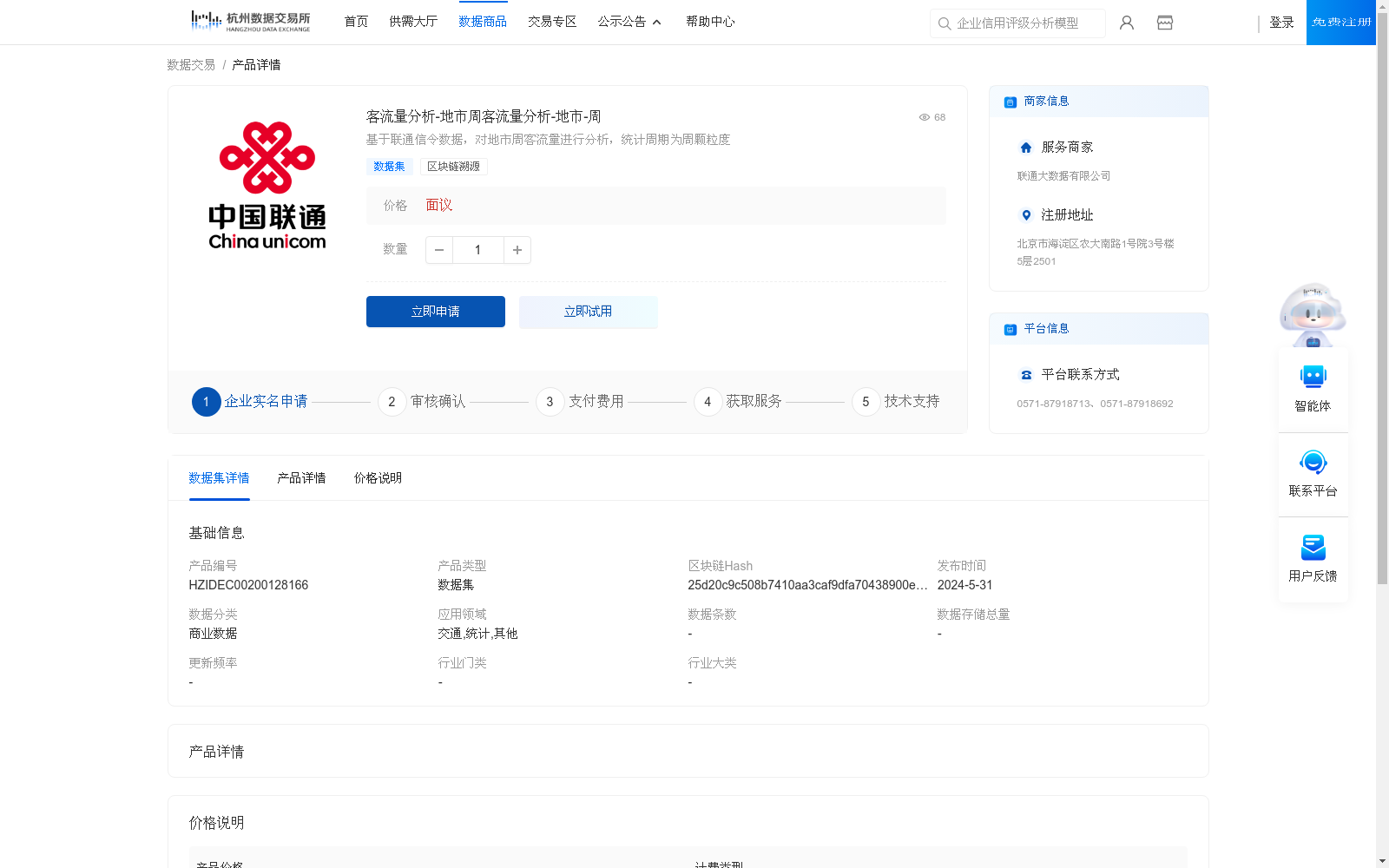Select step 5 技术支持
Screen dimensions: 1389x868
click(896, 402)
